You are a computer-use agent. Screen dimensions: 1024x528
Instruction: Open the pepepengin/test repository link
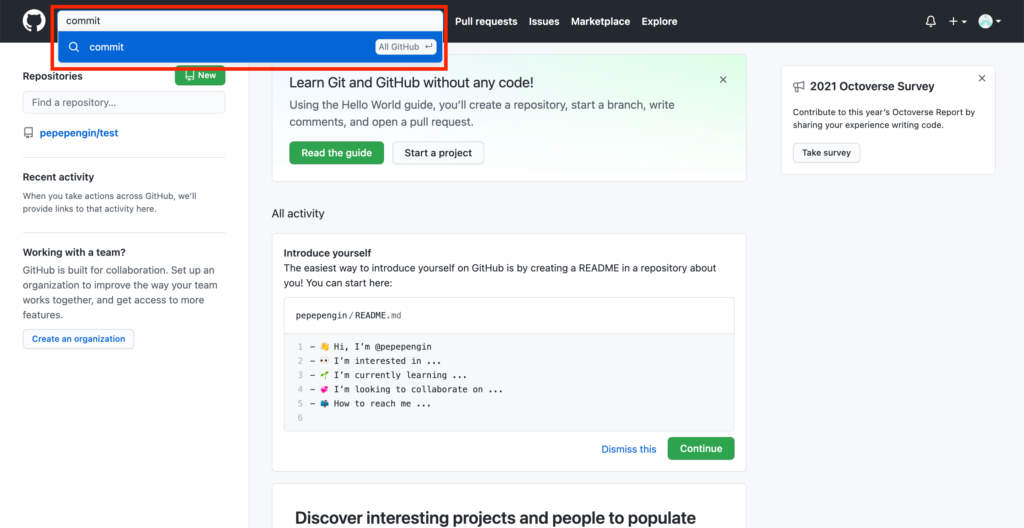tap(79, 133)
